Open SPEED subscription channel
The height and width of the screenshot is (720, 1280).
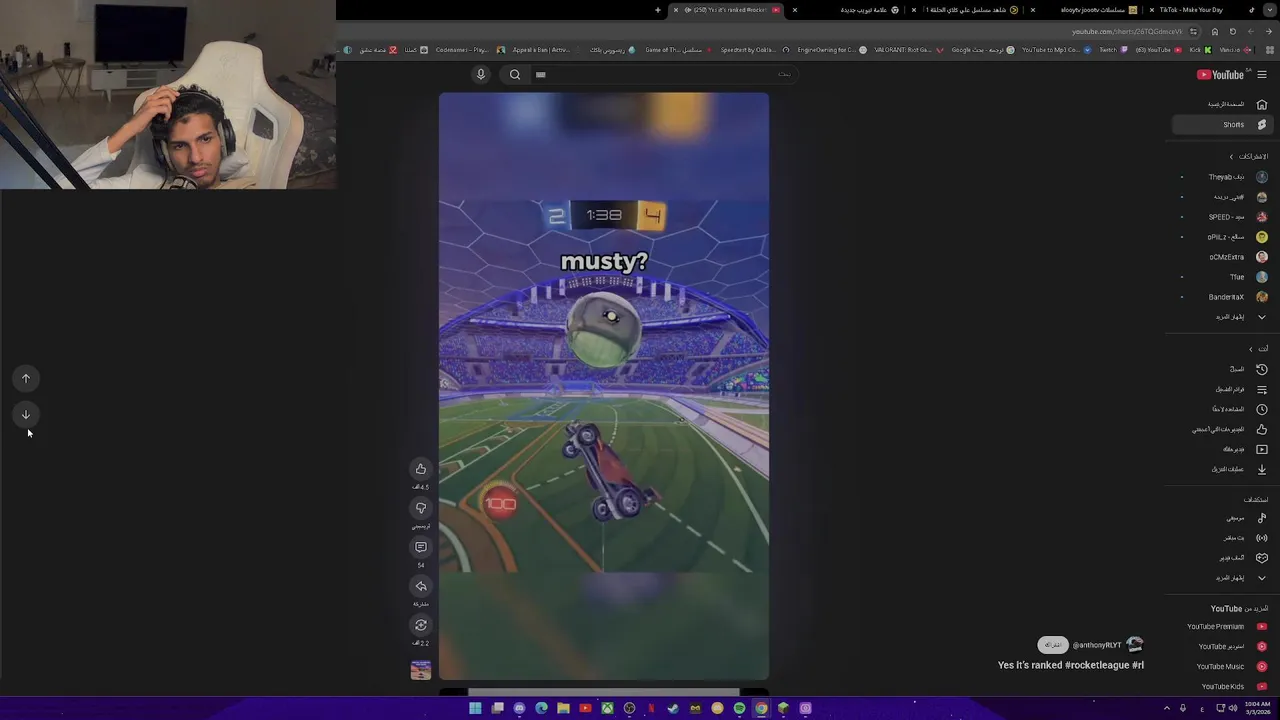tap(1222, 217)
